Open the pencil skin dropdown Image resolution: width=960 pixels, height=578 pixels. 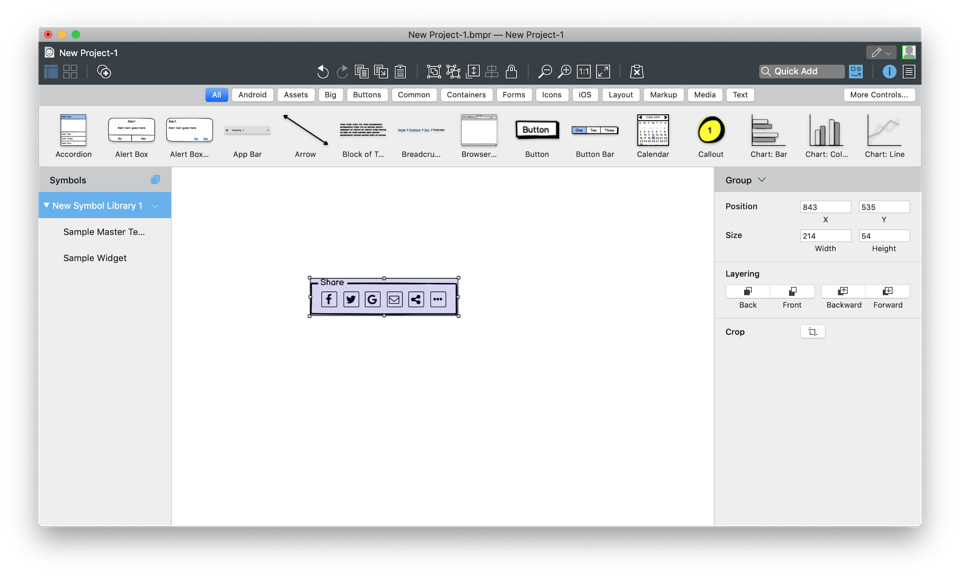click(880, 52)
